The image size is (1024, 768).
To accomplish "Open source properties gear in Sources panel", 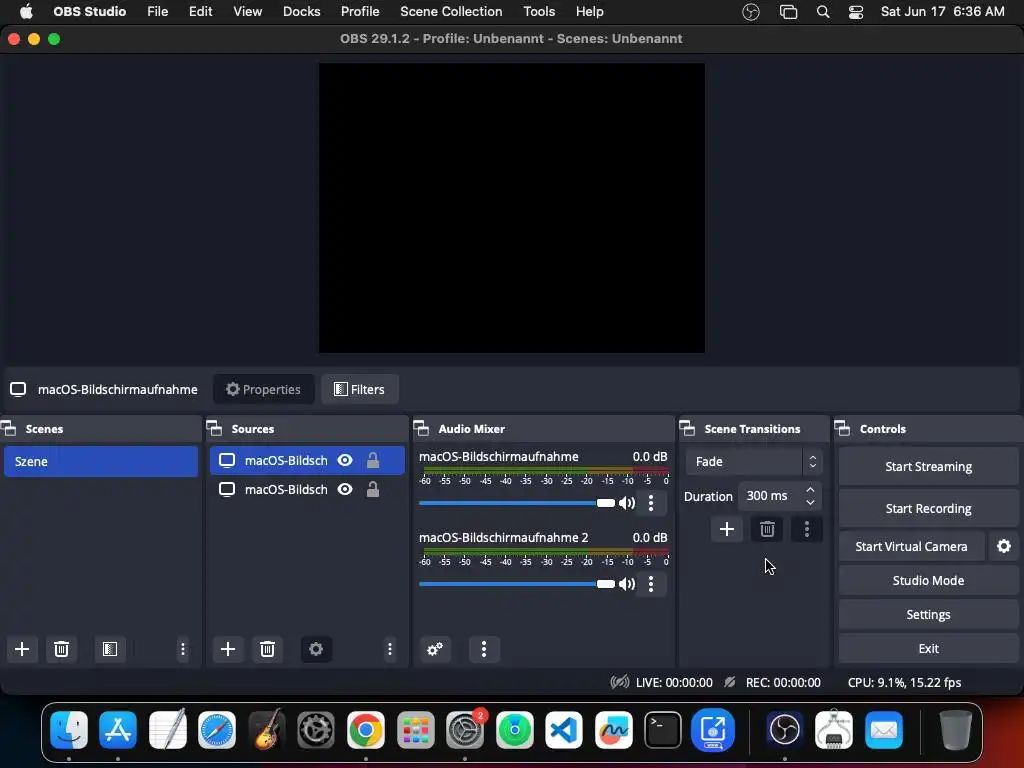I will pyautogui.click(x=316, y=649).
